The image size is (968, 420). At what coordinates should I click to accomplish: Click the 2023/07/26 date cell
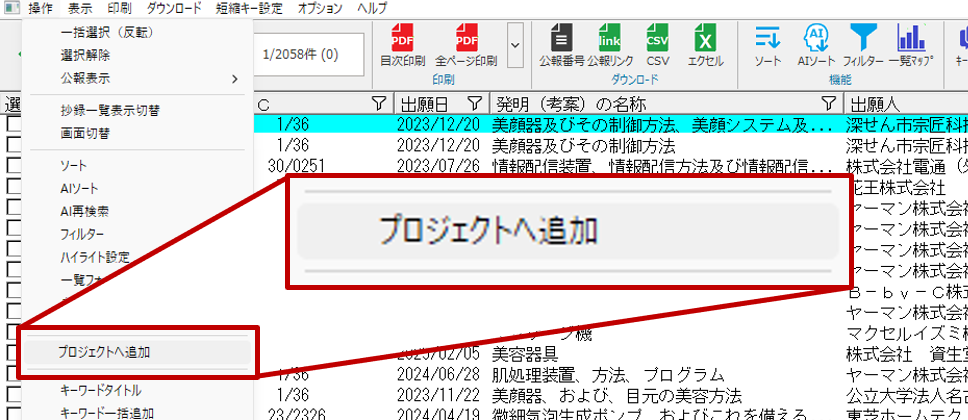pyautogui.click(x=438, y=166)
